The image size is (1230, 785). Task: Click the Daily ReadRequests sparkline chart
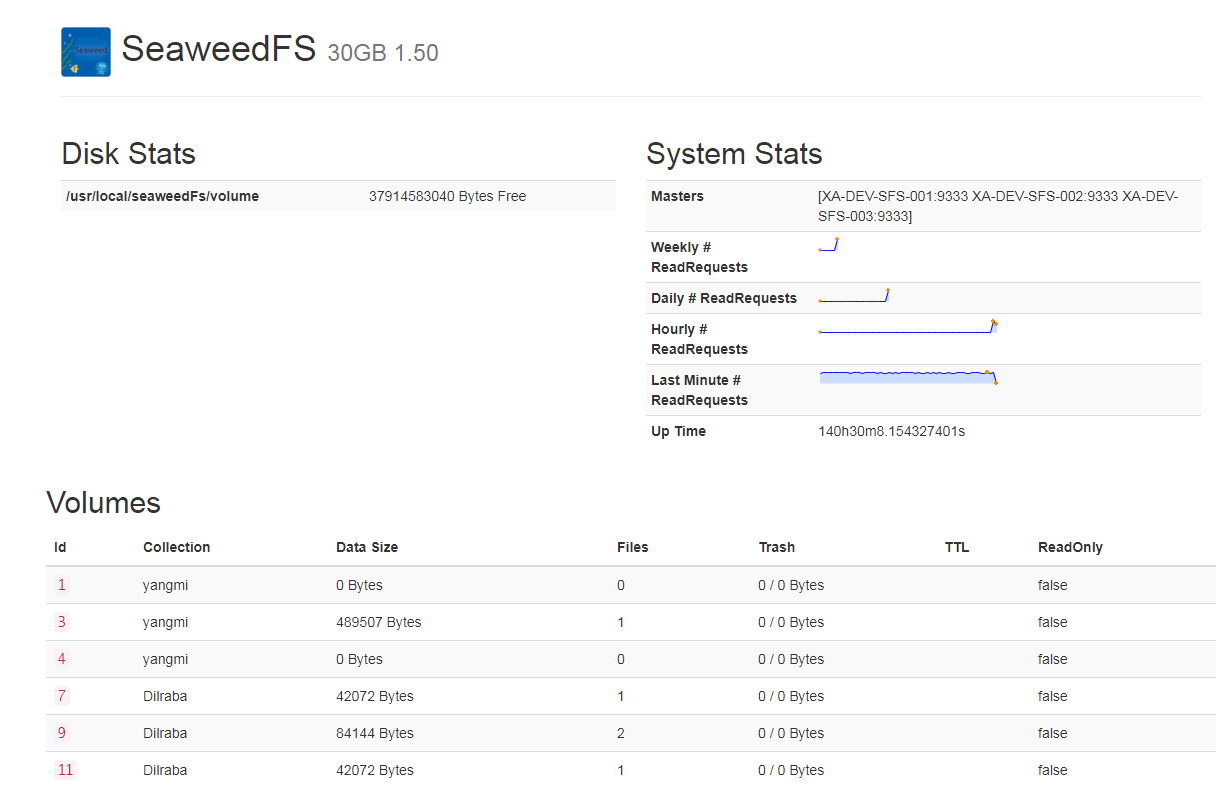[x=854, y=296]
